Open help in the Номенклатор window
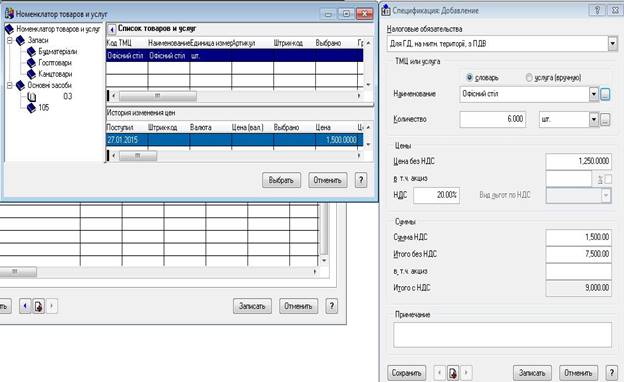 tap(361, 180)
